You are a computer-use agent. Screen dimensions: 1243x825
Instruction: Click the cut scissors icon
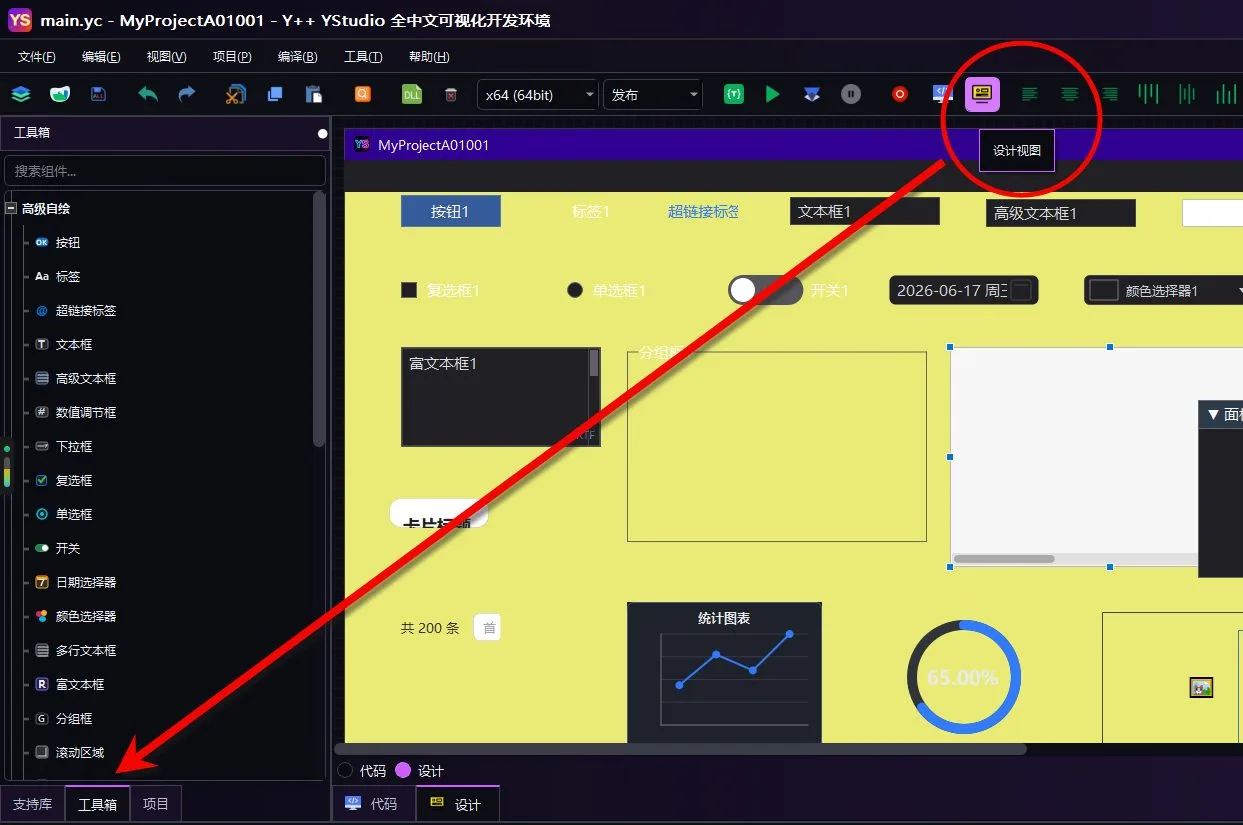235,95
